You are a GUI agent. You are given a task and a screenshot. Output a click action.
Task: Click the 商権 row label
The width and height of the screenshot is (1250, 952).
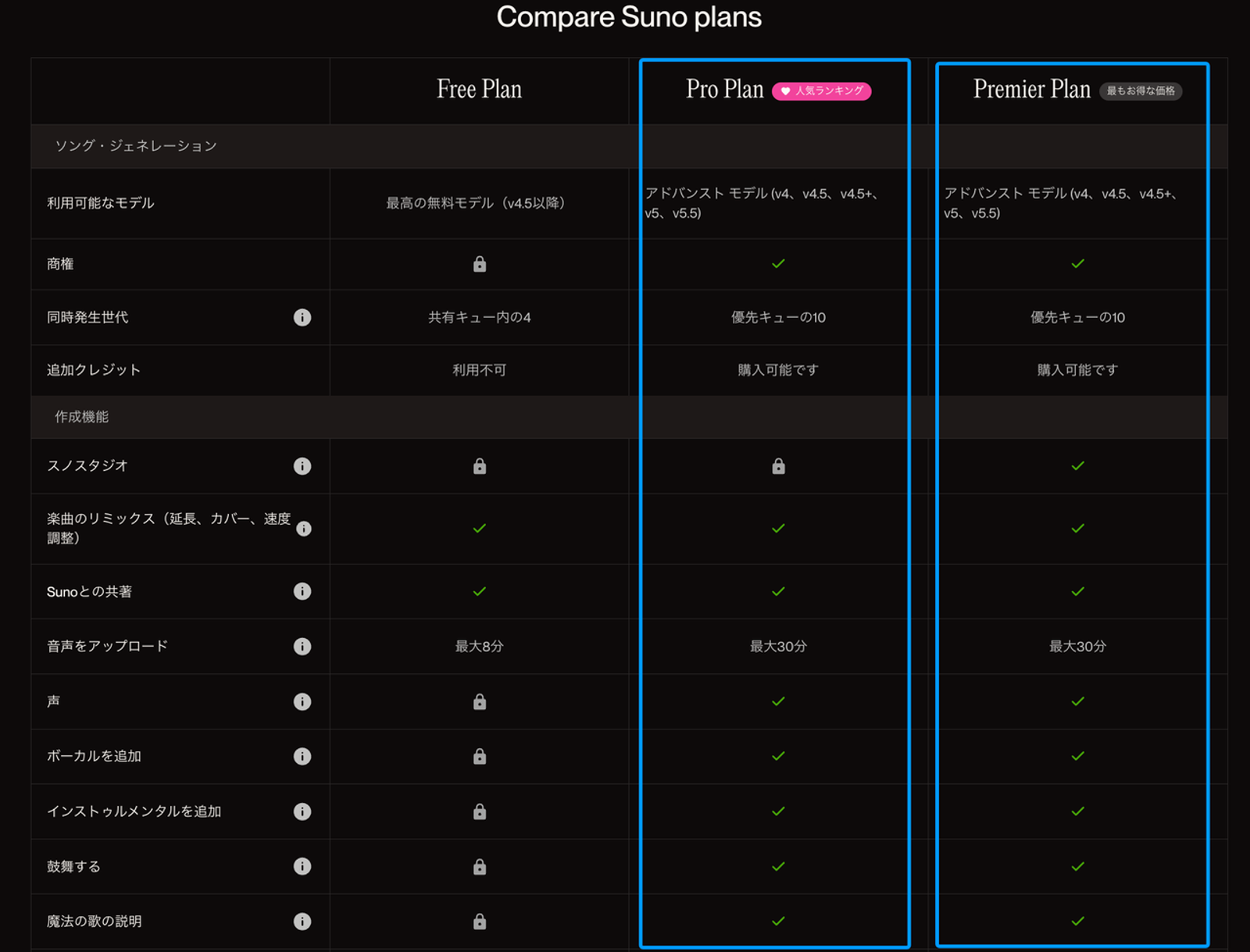[x=60, y=264]
